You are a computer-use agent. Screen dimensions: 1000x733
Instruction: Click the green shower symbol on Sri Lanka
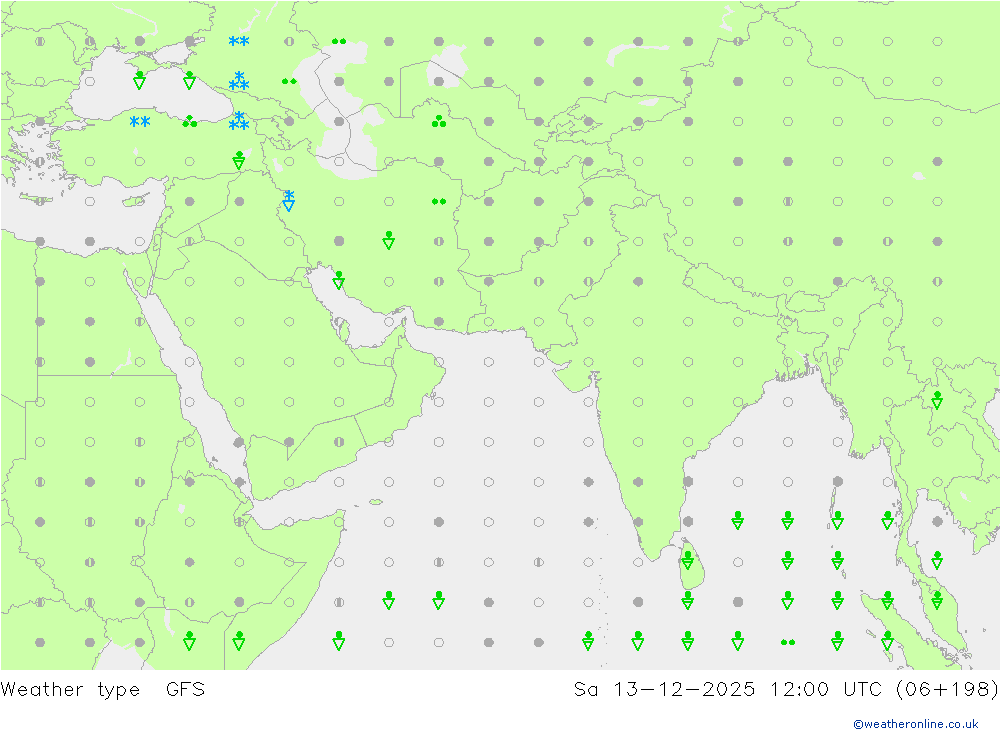coord(688,560)
